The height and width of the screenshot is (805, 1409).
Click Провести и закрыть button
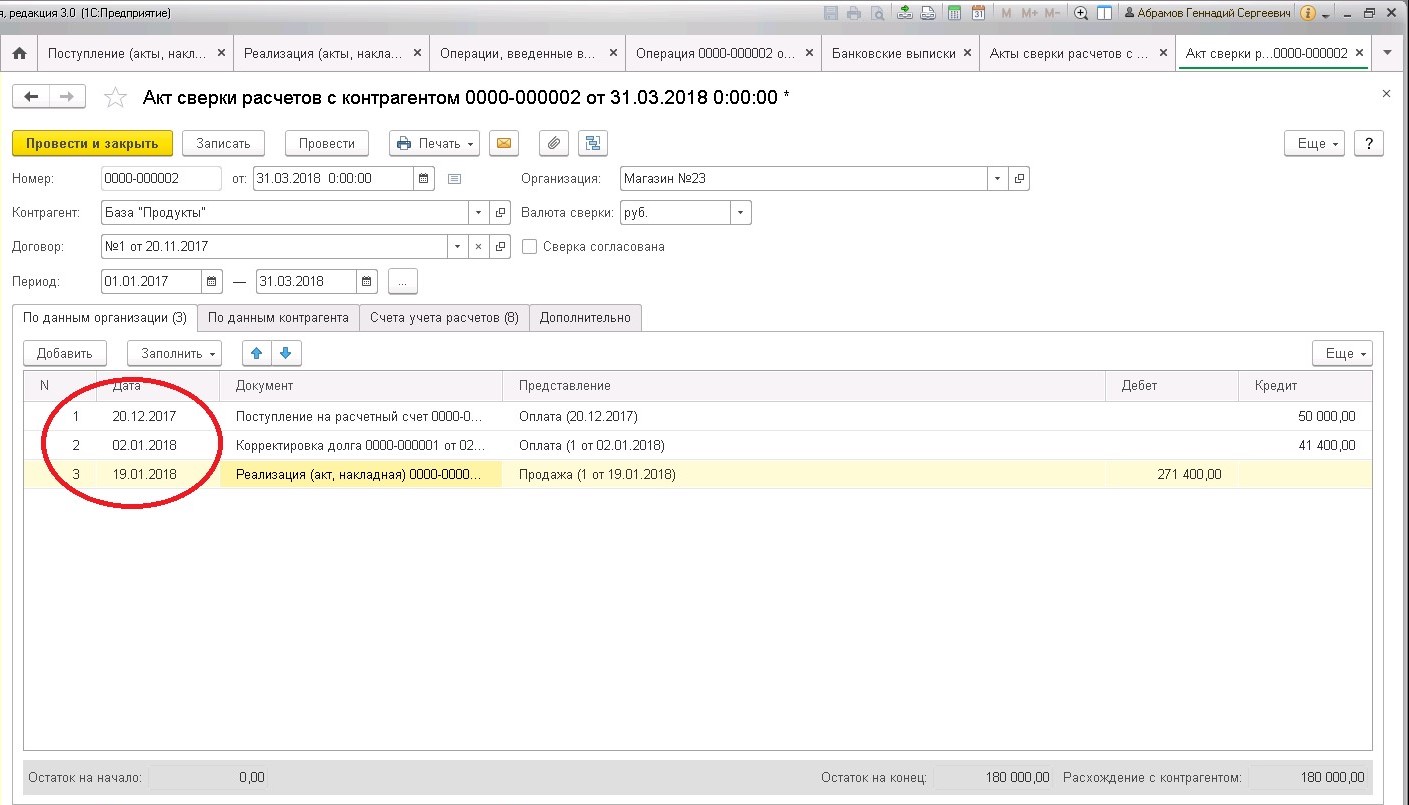click(92, 143)
